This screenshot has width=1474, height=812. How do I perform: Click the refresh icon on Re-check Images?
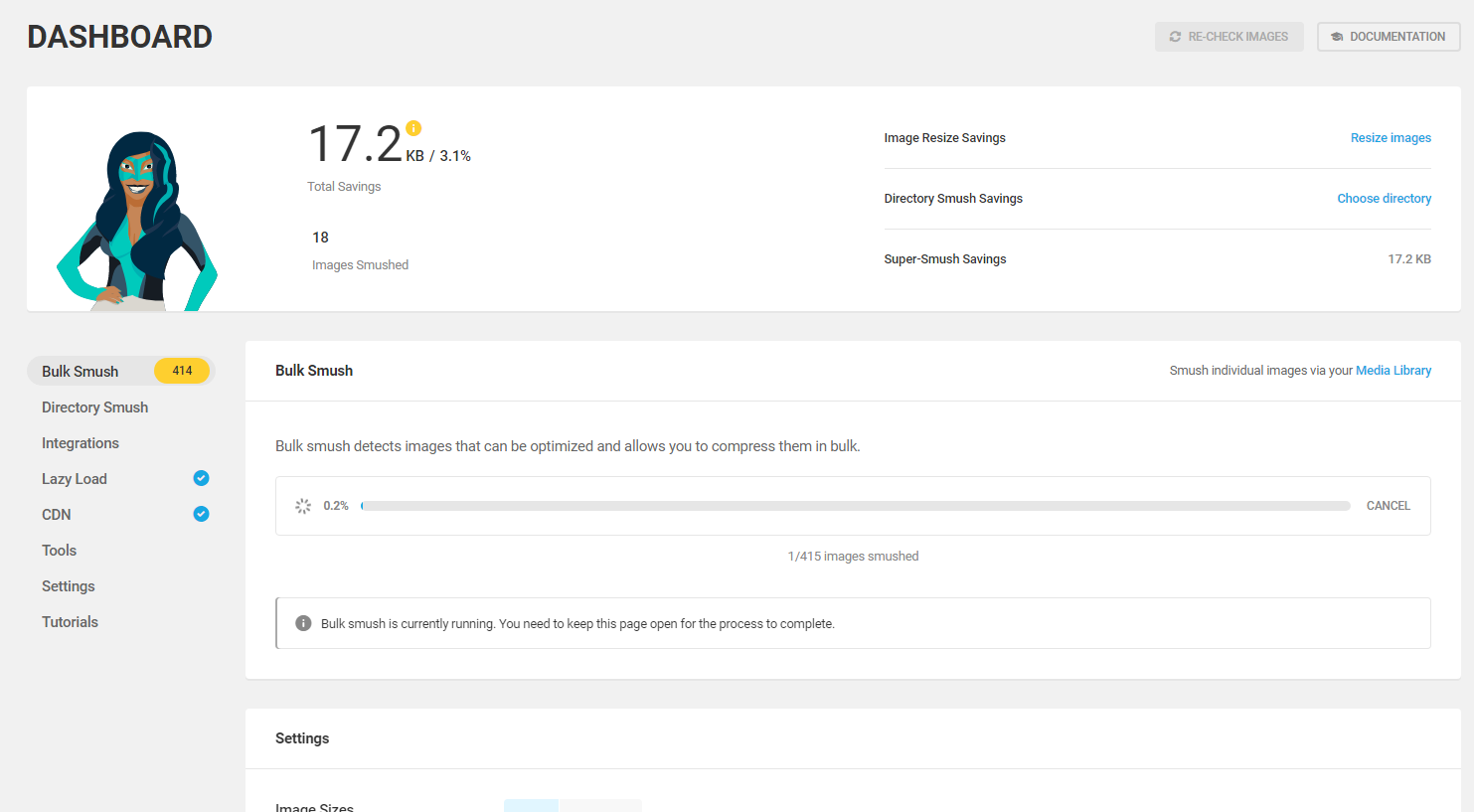(1175, 37)
